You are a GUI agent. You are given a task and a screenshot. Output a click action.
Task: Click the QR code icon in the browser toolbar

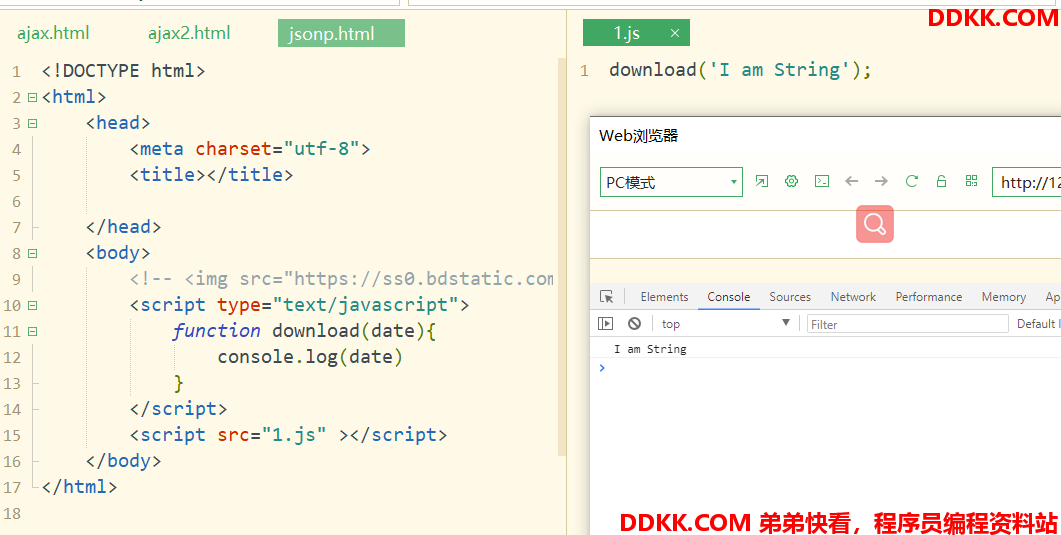click(x=972, y=181)
